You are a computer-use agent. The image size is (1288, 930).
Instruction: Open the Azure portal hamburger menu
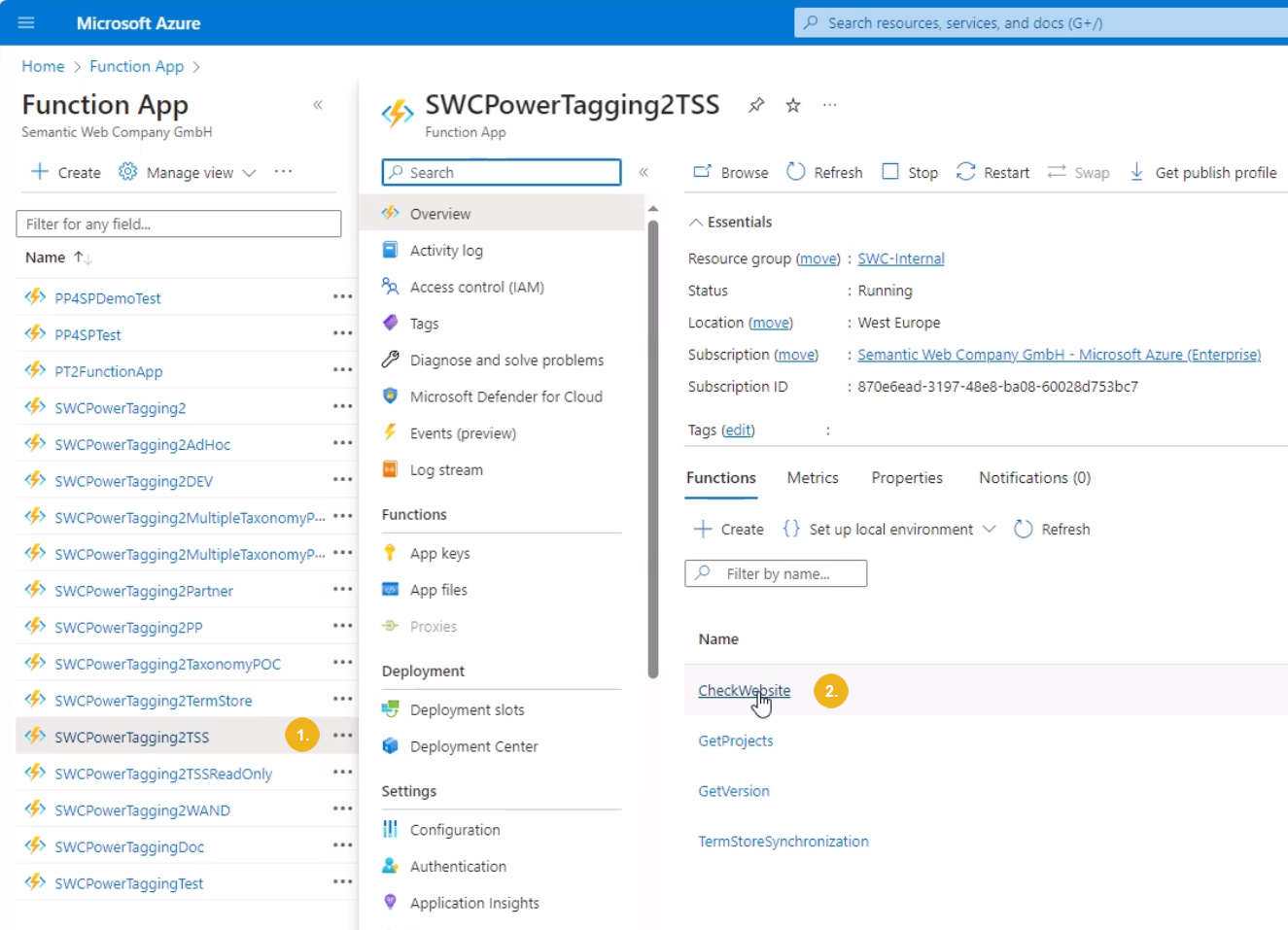point(26,22)
